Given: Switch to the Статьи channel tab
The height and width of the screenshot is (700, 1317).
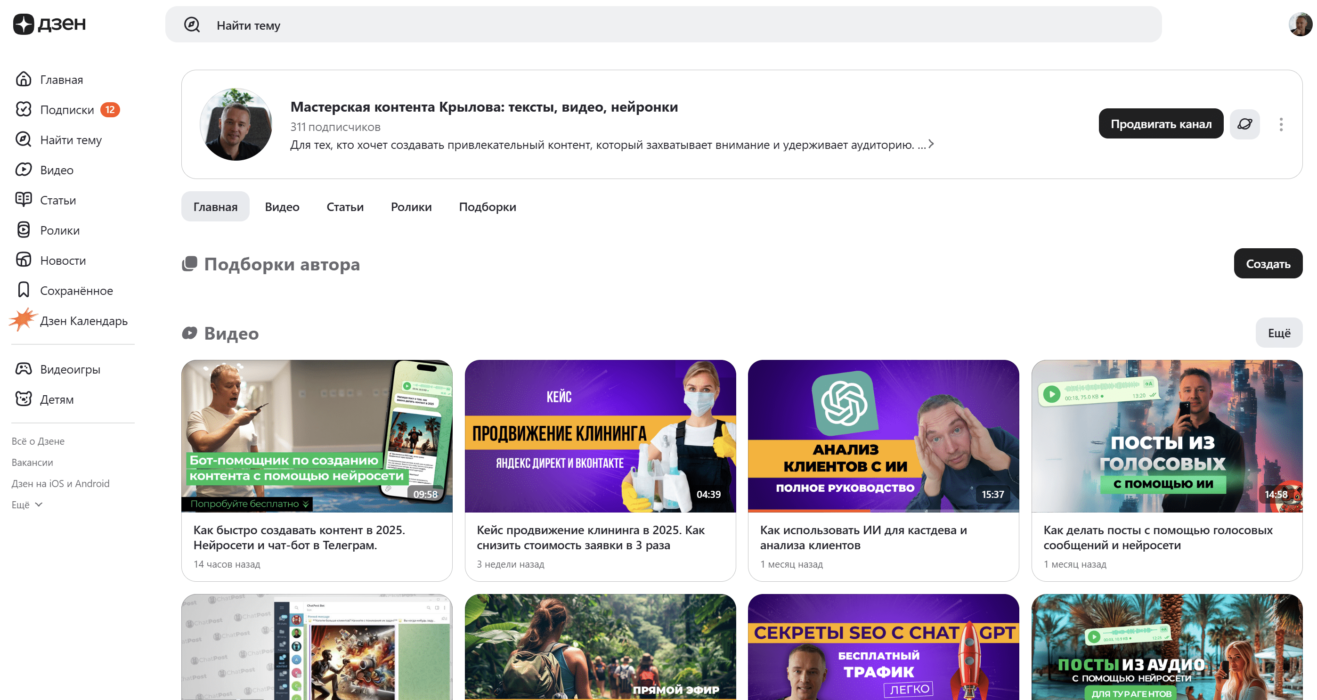Looking at the screenshot, I should [345, 207].
